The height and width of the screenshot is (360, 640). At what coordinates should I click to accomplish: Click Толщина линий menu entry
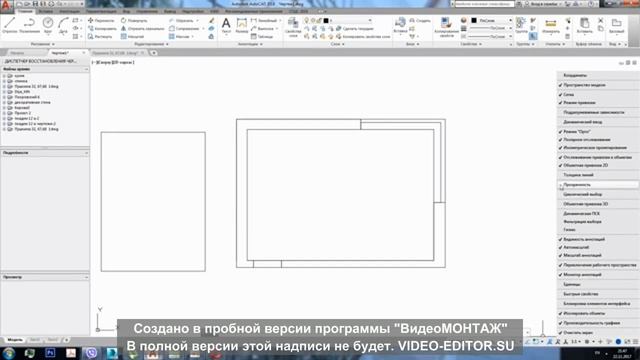(x=578, y=175)
